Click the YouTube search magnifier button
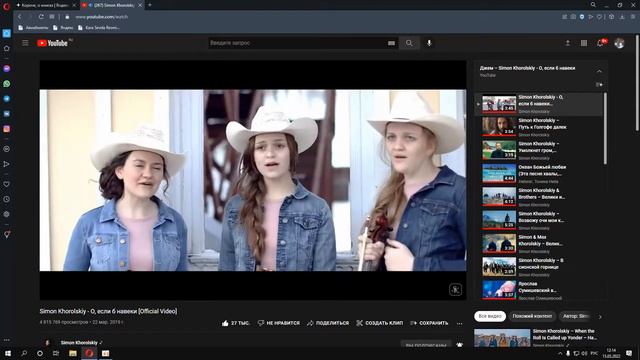 click(409, 43)
